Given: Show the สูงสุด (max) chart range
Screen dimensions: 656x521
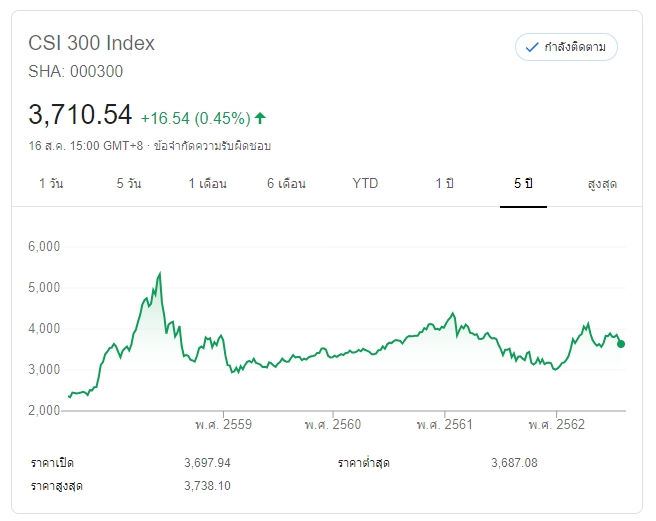Looking at the screenshot, I should 602,184.
